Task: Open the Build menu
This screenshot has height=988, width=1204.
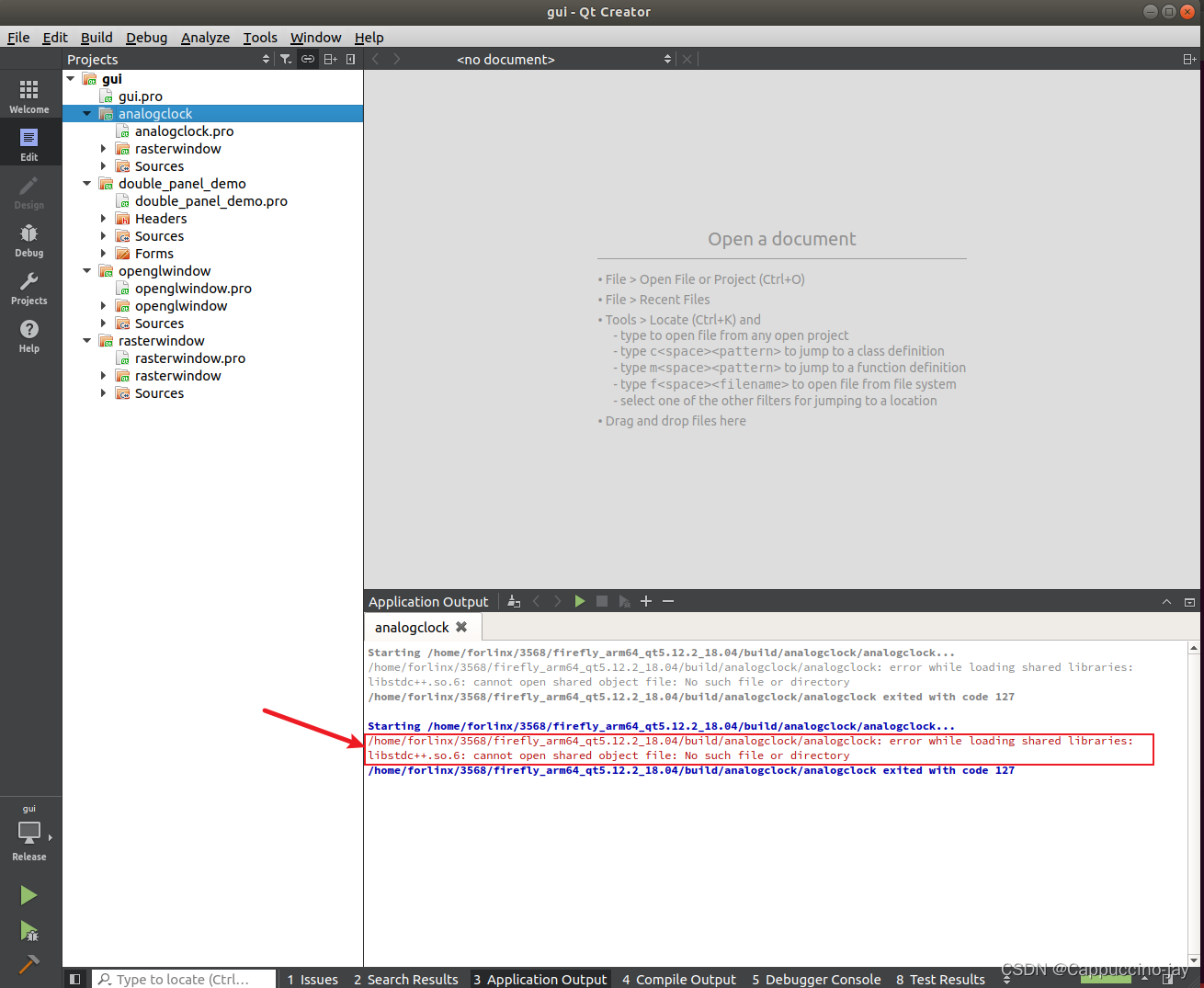Action: point(97,38)
